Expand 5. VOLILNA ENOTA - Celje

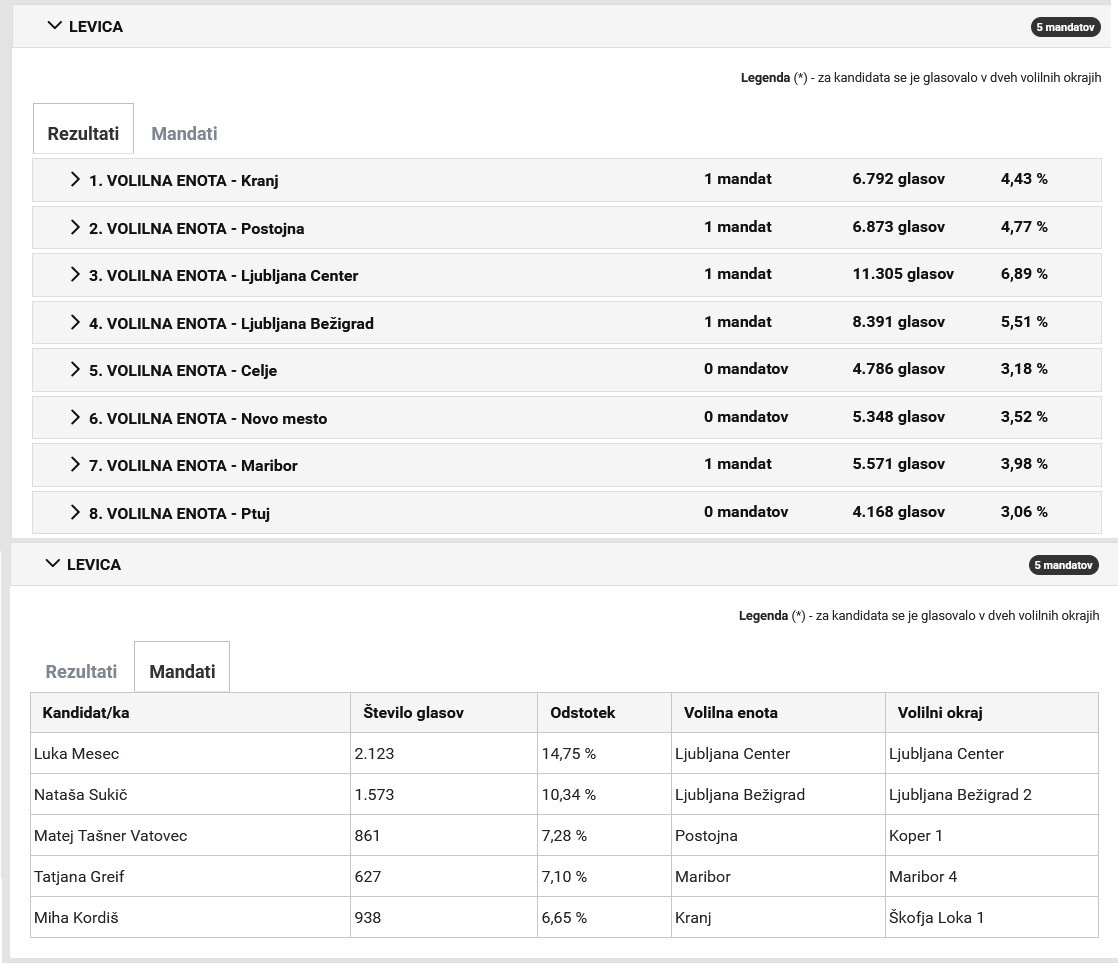567,370
